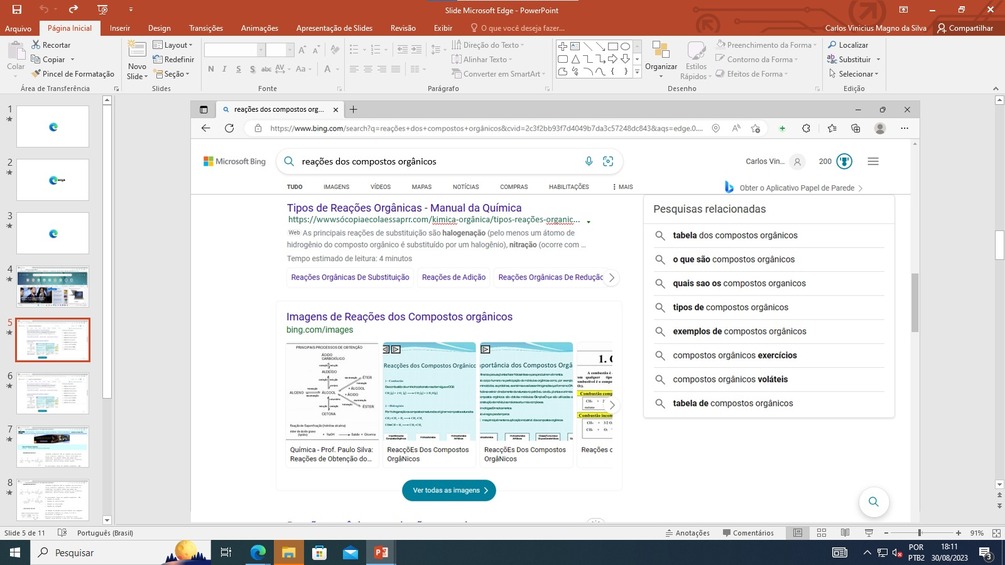The width and height of the screenshot is (1005, 565).
Task: Click Redefinir slide button
Action: tap(174, 59)
